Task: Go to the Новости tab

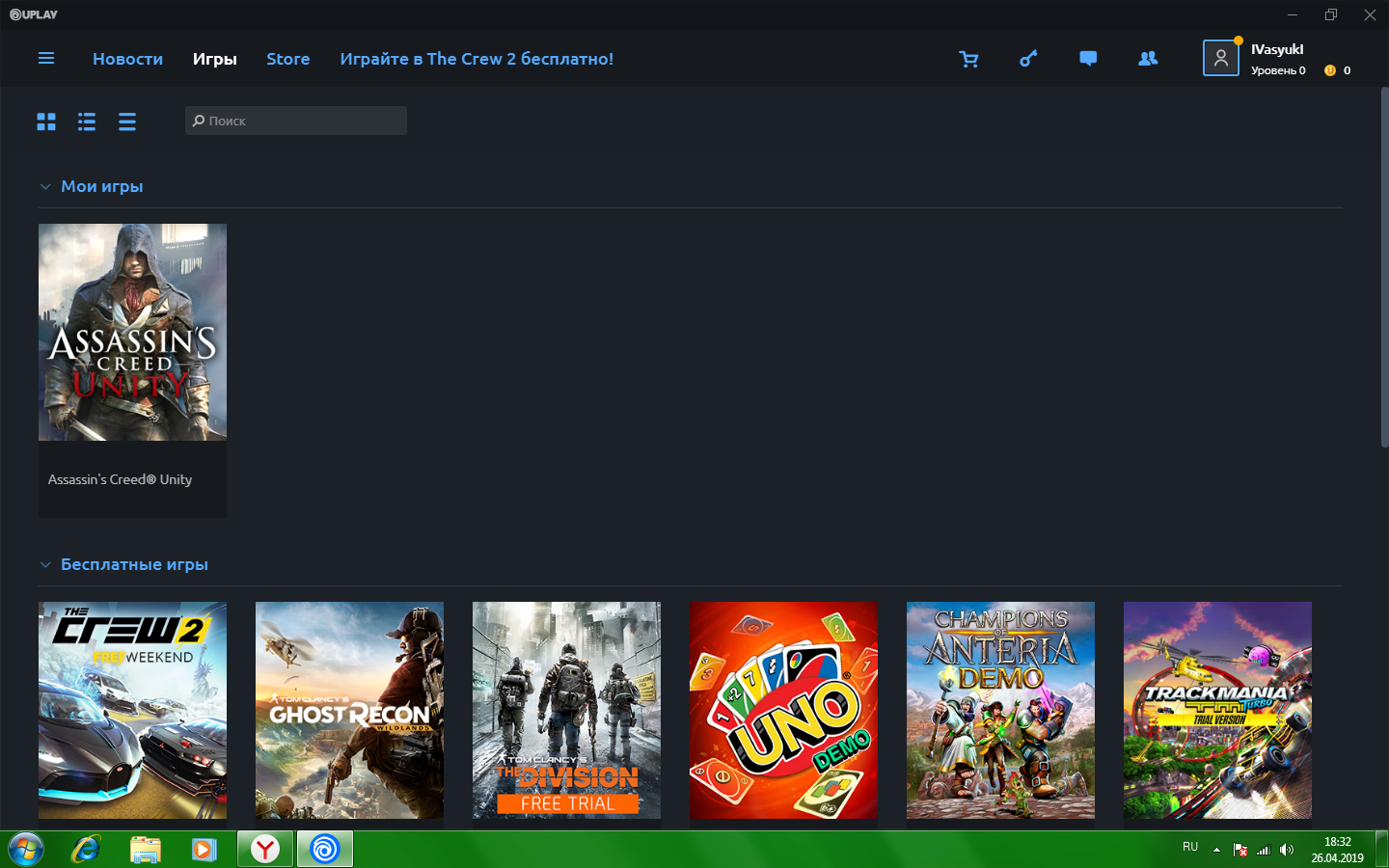Action: point(127,59)
